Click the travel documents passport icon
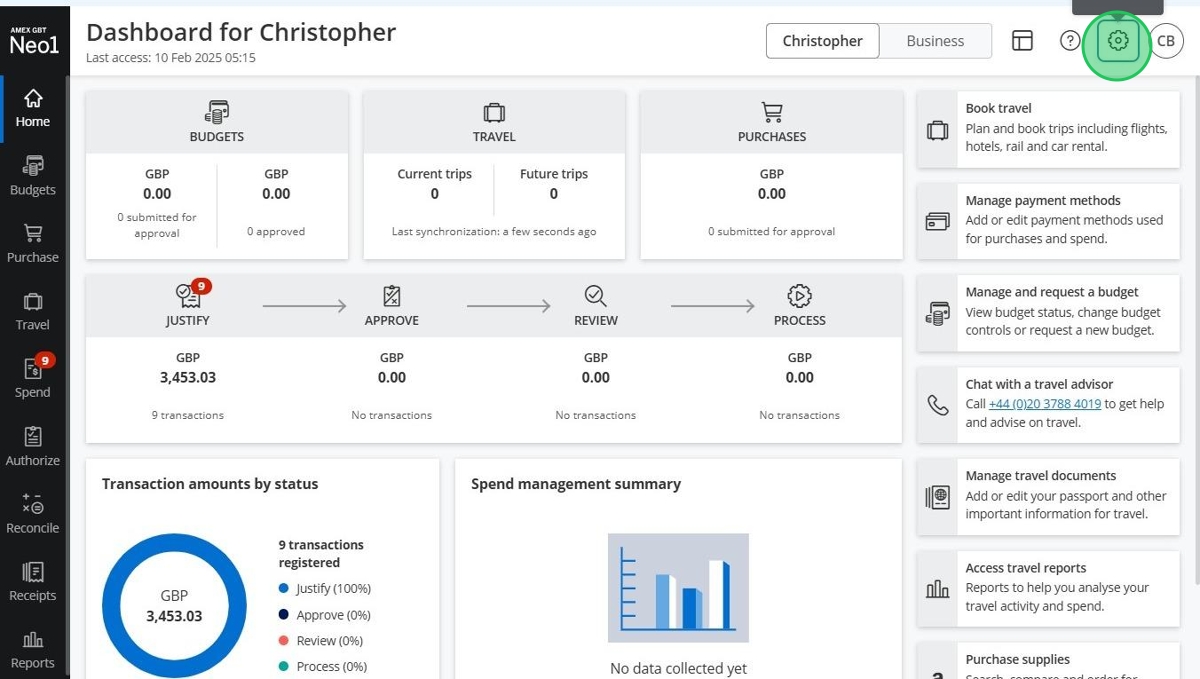This screenshot has height=679, width=1200. [937, 497]
